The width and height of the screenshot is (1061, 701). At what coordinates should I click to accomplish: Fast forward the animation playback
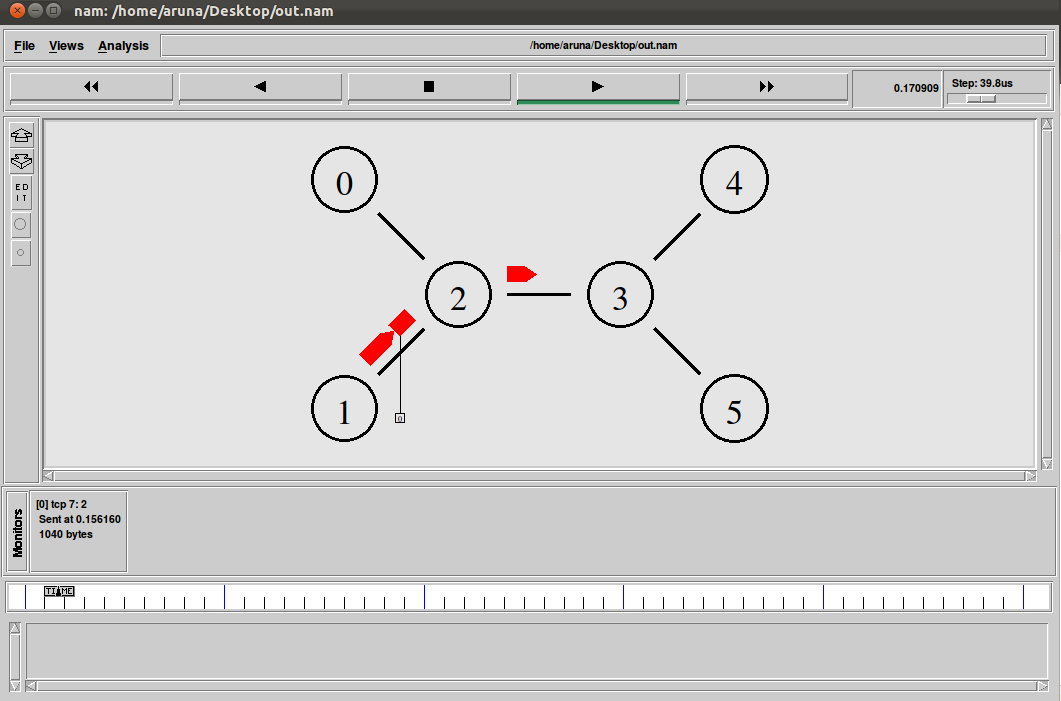[x=766, y=87]
